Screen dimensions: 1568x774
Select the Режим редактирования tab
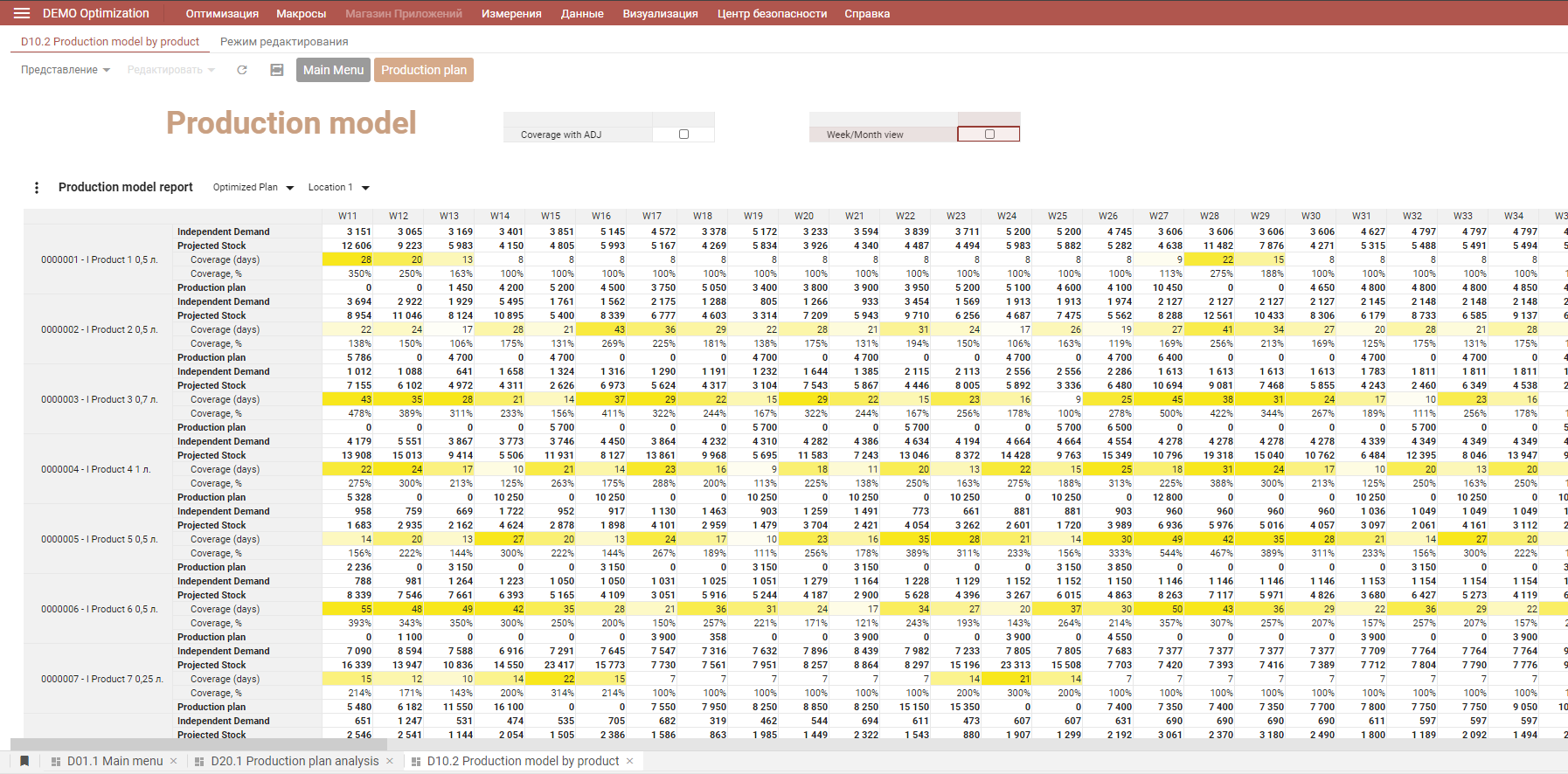pos(284,41)
